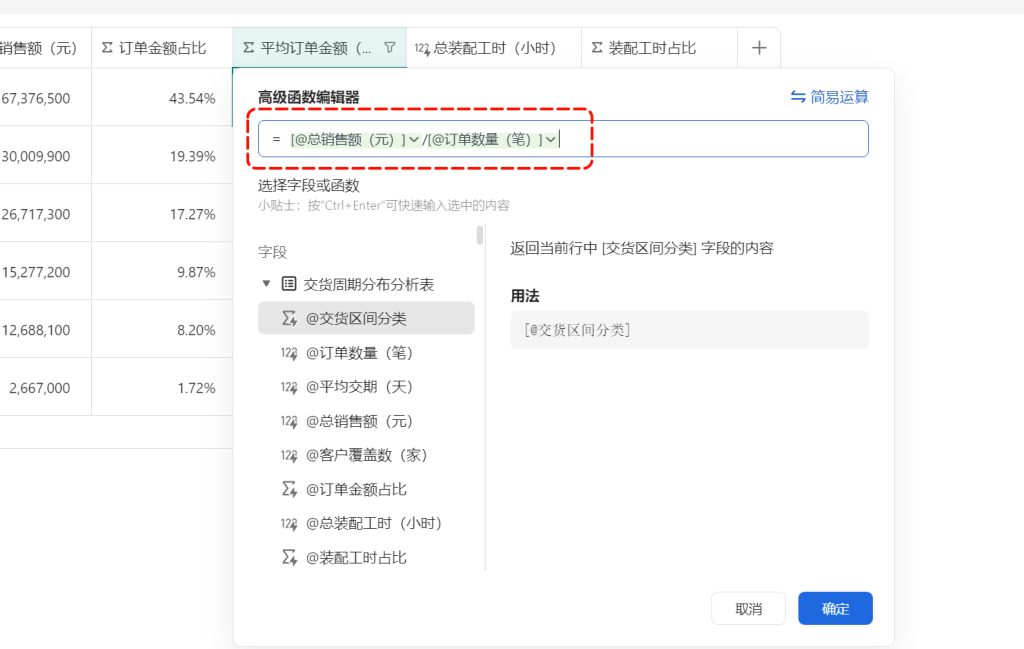Click sigma icon of 平均订单金额 column header

pos(249,48)
